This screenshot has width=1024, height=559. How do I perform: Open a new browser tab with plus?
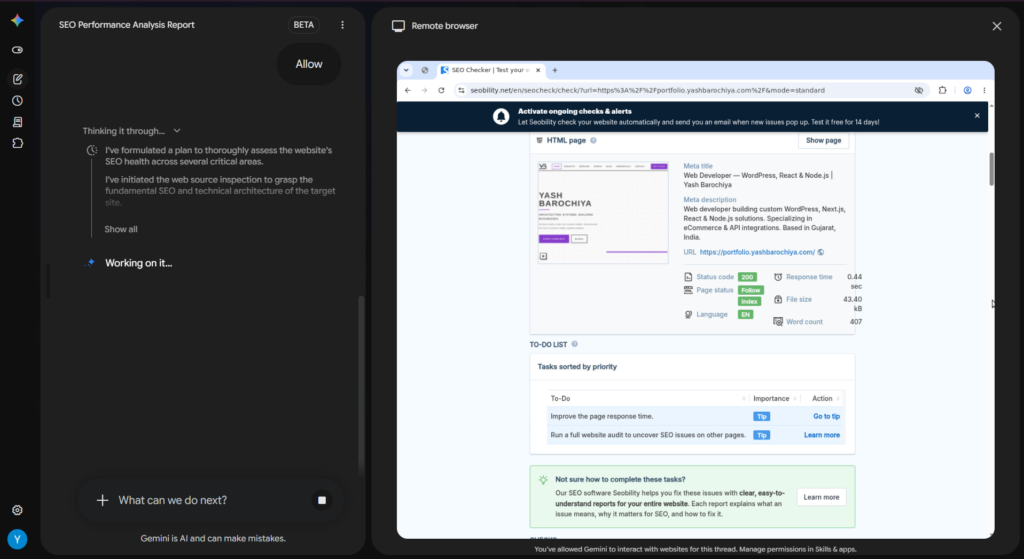pyautogui.click(x=555, y=70)
